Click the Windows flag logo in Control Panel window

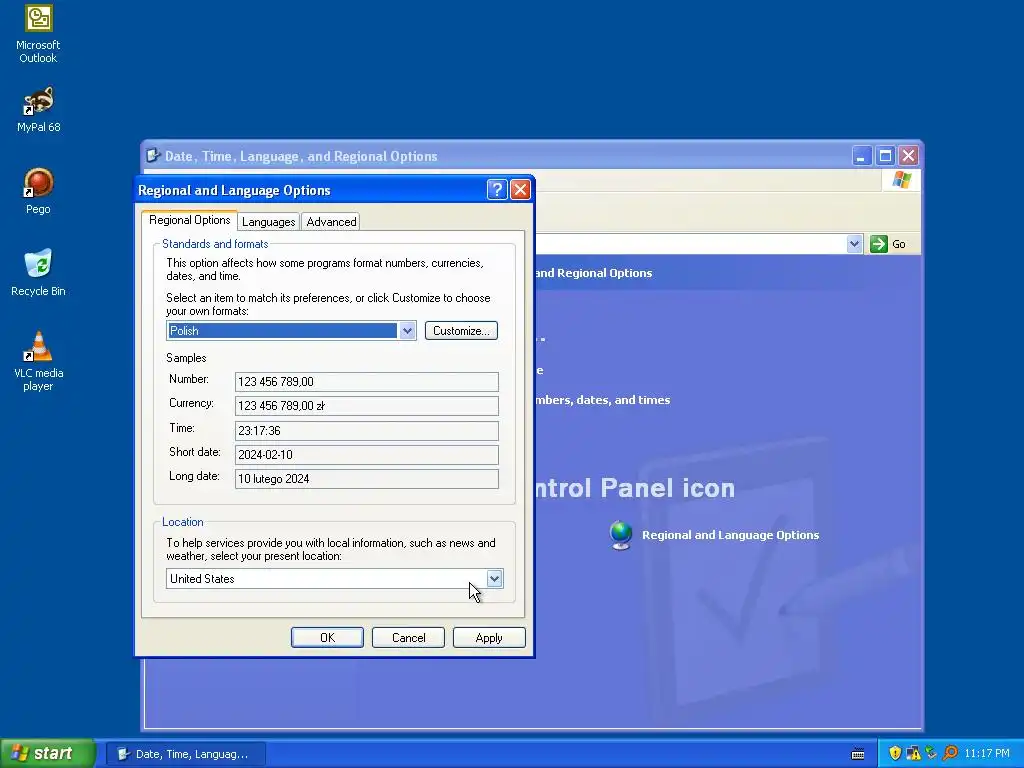[x=902, y=180]
